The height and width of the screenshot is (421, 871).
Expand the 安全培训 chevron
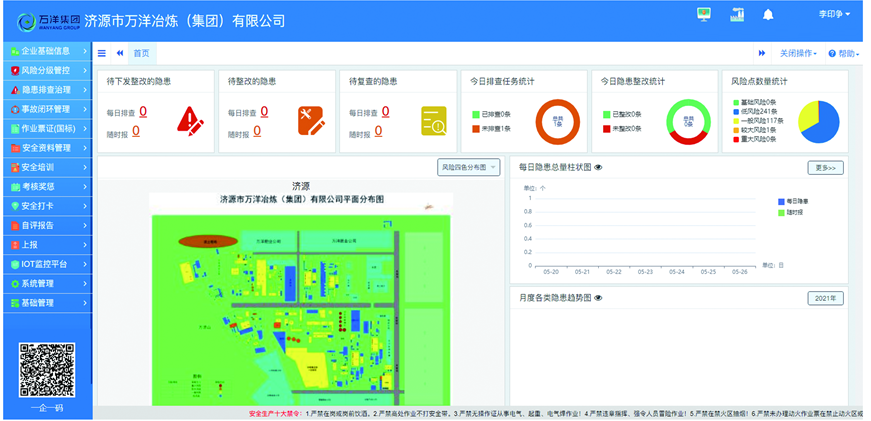(x=85, y=167)
